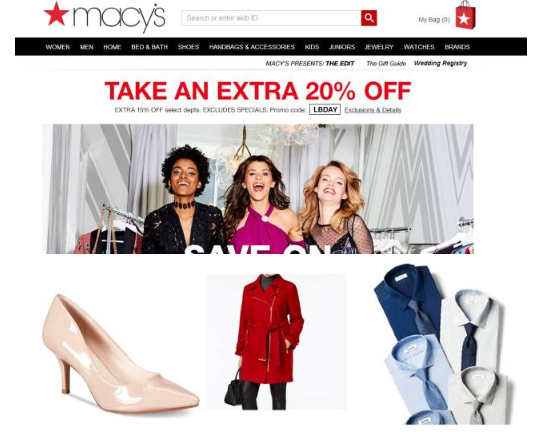Click the red search magnifier icon
Viewport: 533px width, 432px height.
pos(369,18)
